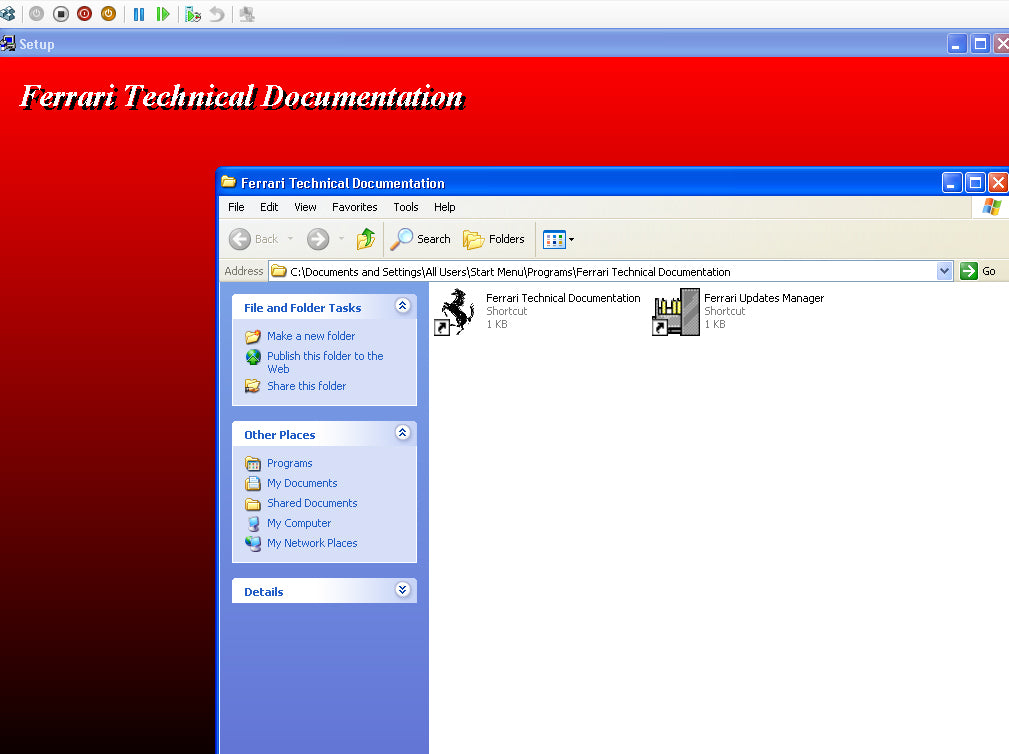Pause the virtual machine
Viewport: 1009px width, 754px height.
pyautogui.click(x=138, y=14)
